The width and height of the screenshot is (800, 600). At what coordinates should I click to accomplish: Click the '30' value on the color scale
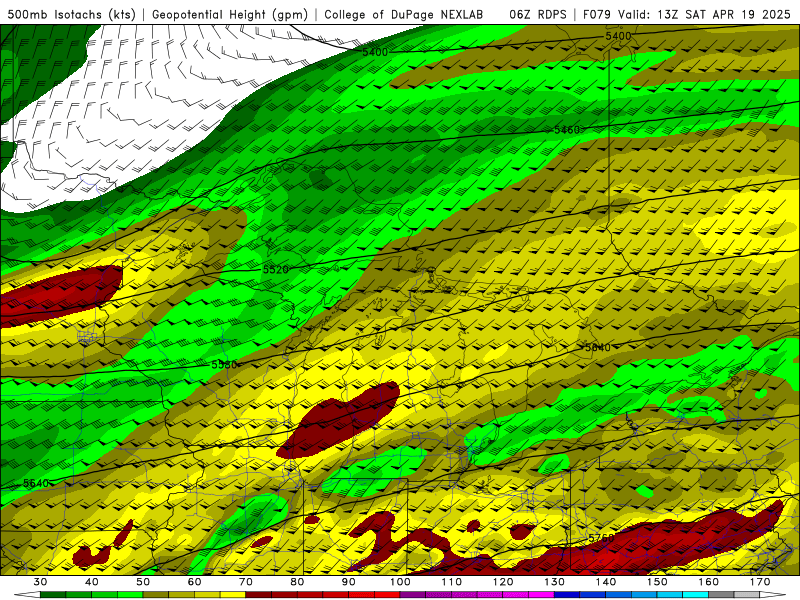[x=40, y=582]
